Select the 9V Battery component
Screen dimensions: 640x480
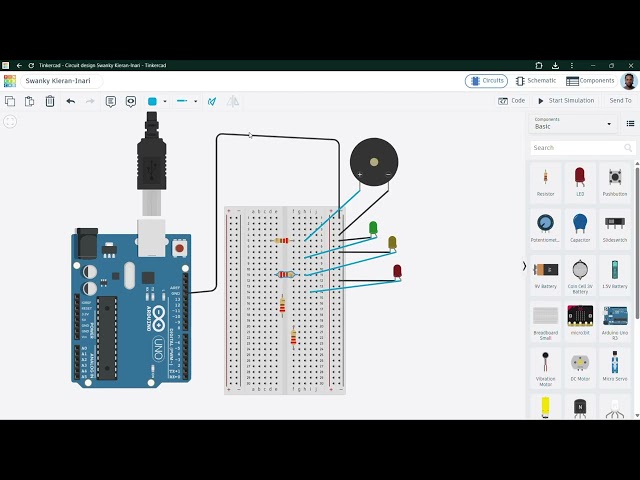[546, 275]
